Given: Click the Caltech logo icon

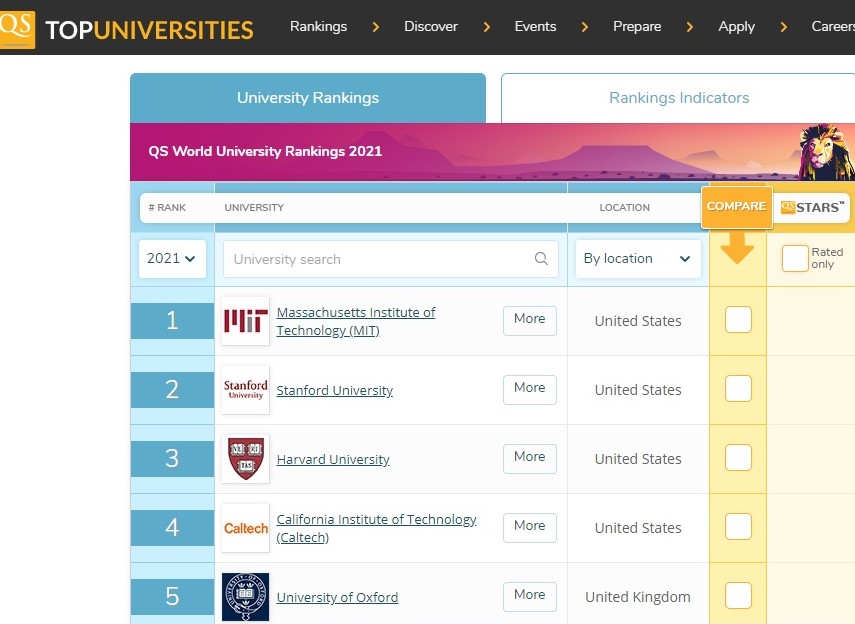Looking at the screenshot, I should (x=245, y=528).
